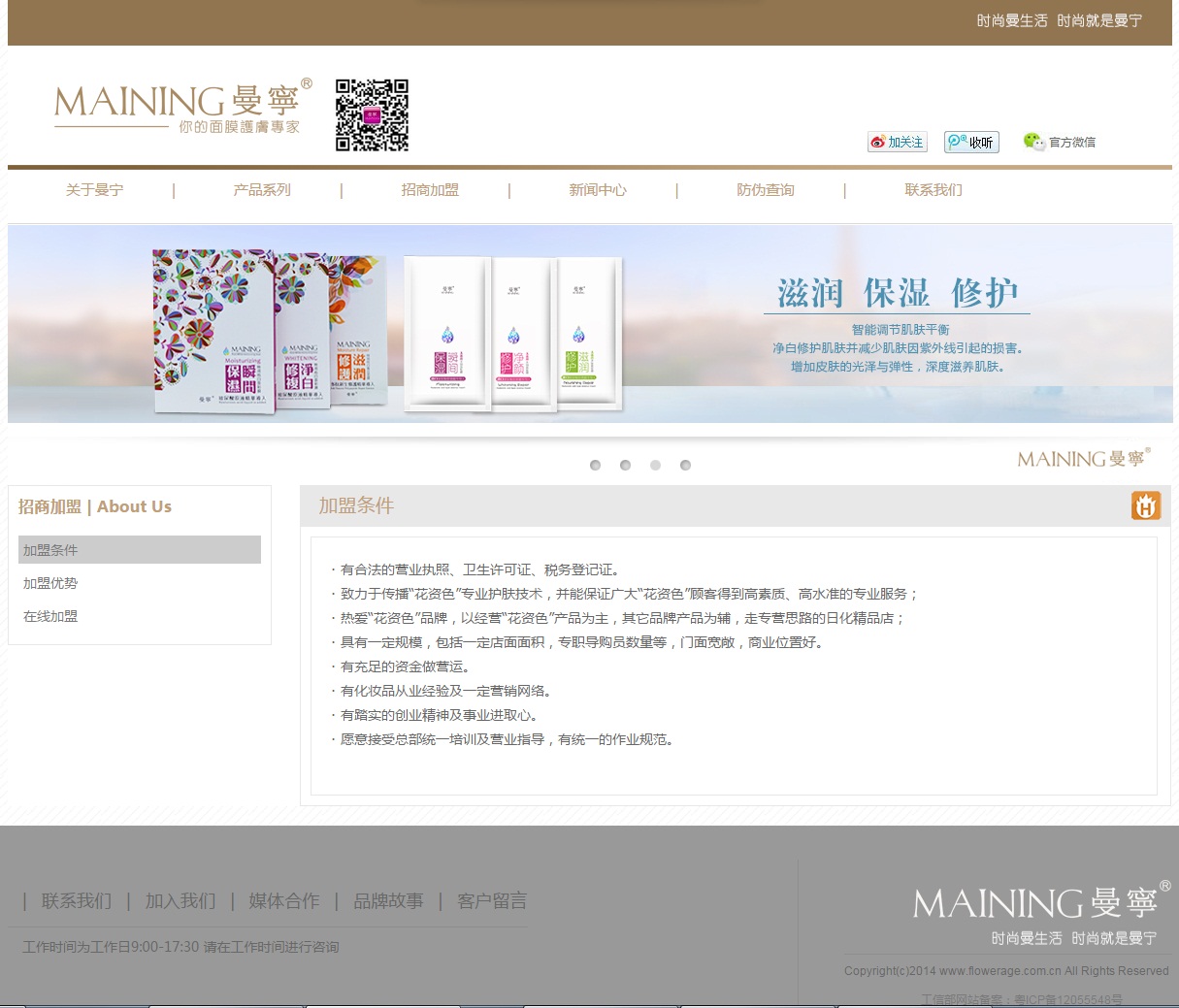The image size is (1179, 1008).
Task: Click the QR code image
Action: coord(372,115)
